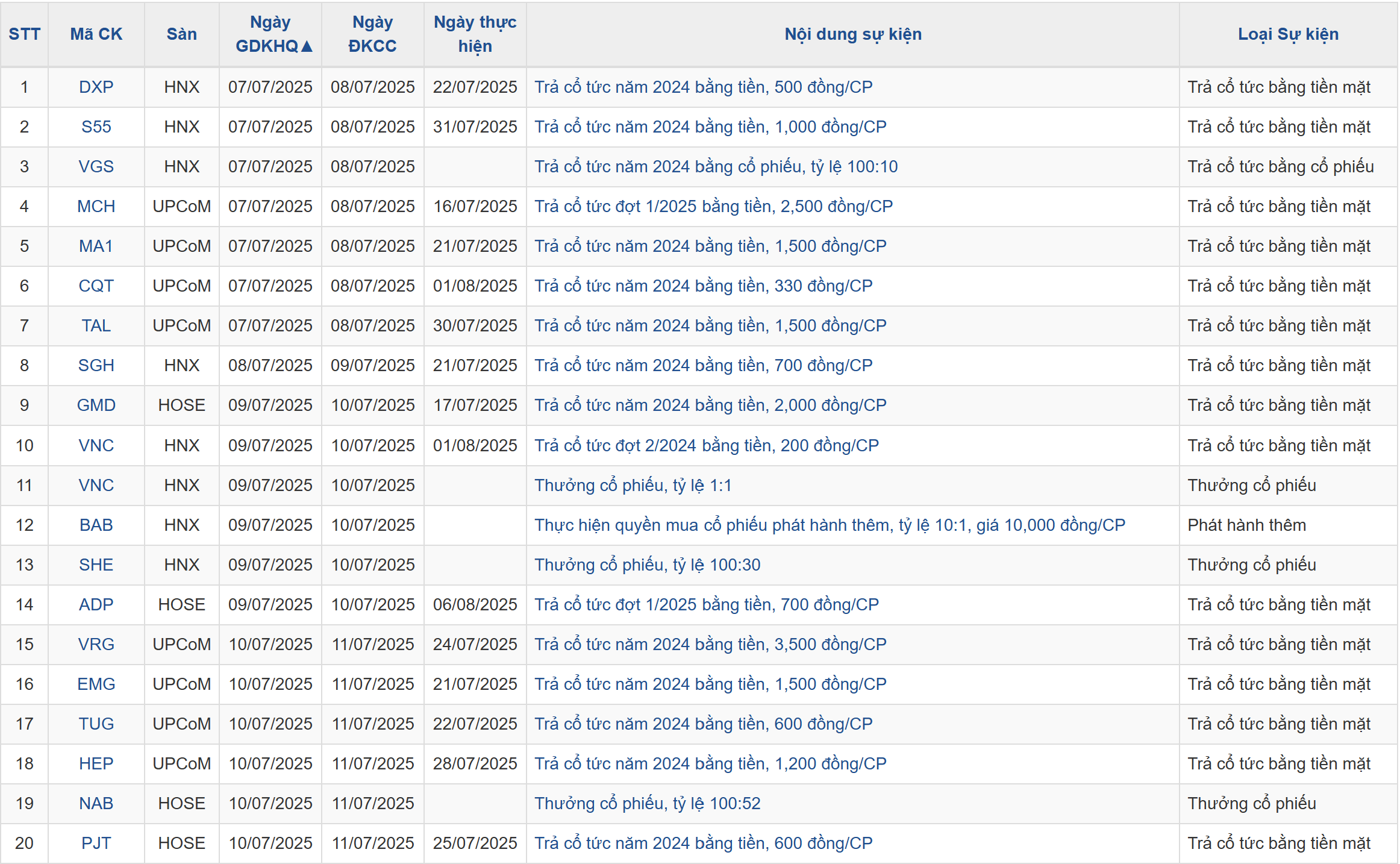Select execution date 06/08/2025 of ADP
Image resolution: width=1400 pixels, height=864 pixels.
click(x=475, y=605)
